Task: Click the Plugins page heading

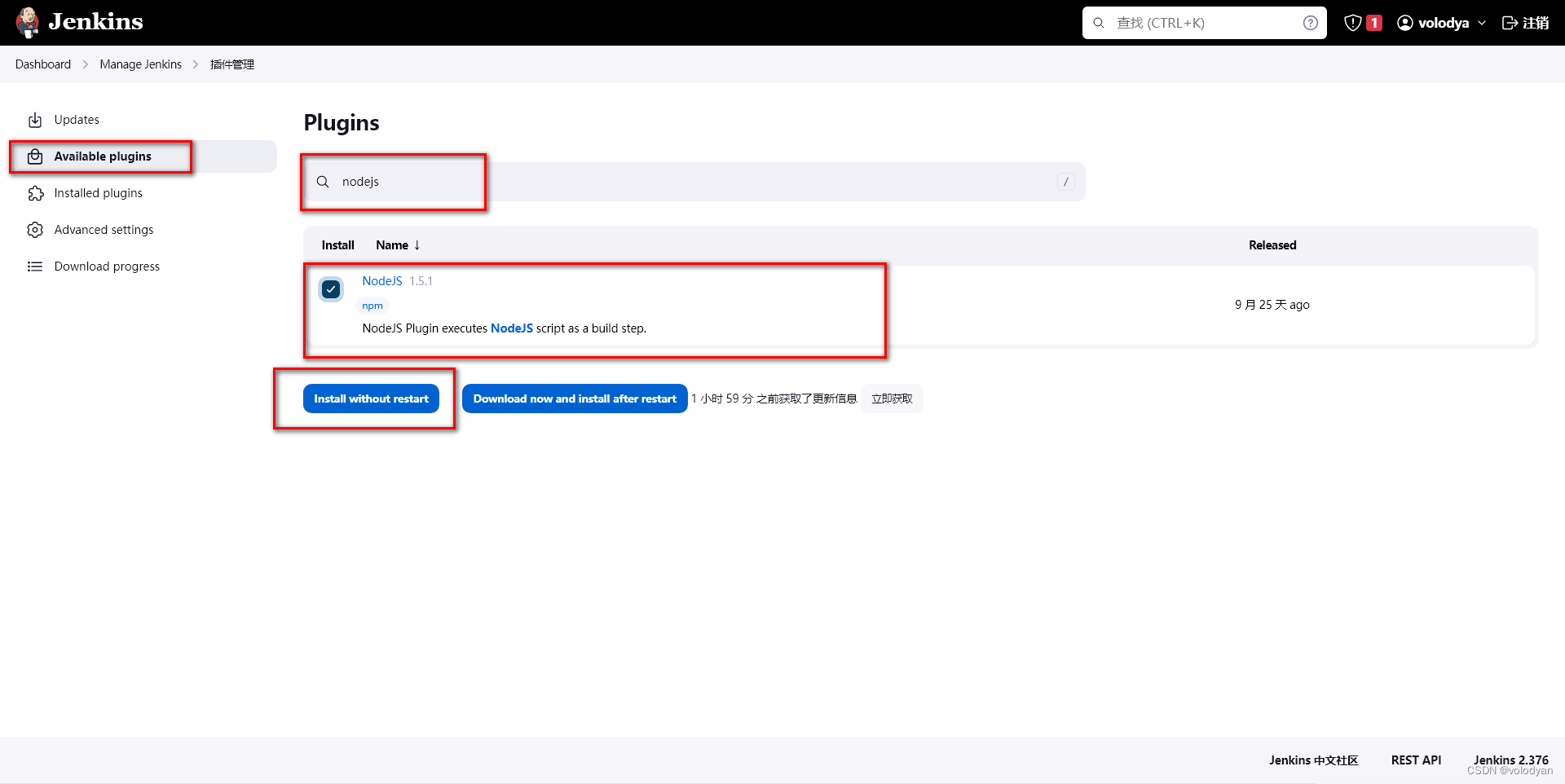Action: pyautogui.click(x=342, y=122)
